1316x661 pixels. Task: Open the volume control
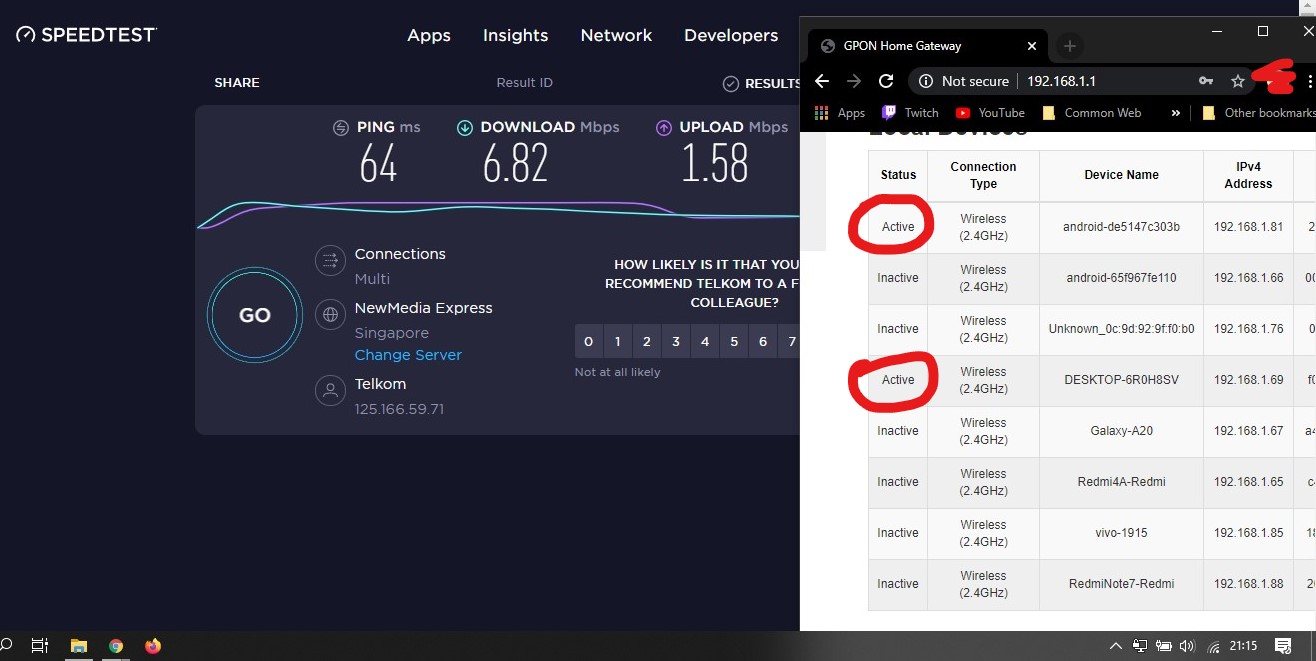click(1188, 646)
